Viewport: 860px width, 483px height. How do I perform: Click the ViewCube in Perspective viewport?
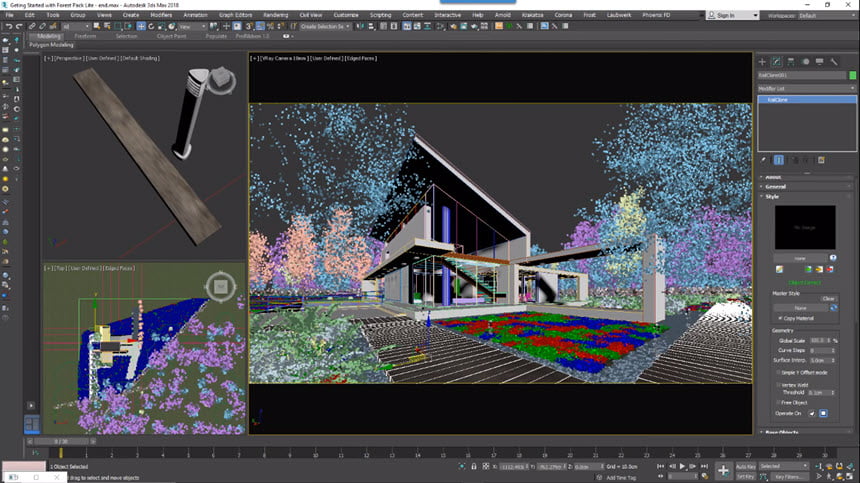pyautogui.click(x=221, y=80)
